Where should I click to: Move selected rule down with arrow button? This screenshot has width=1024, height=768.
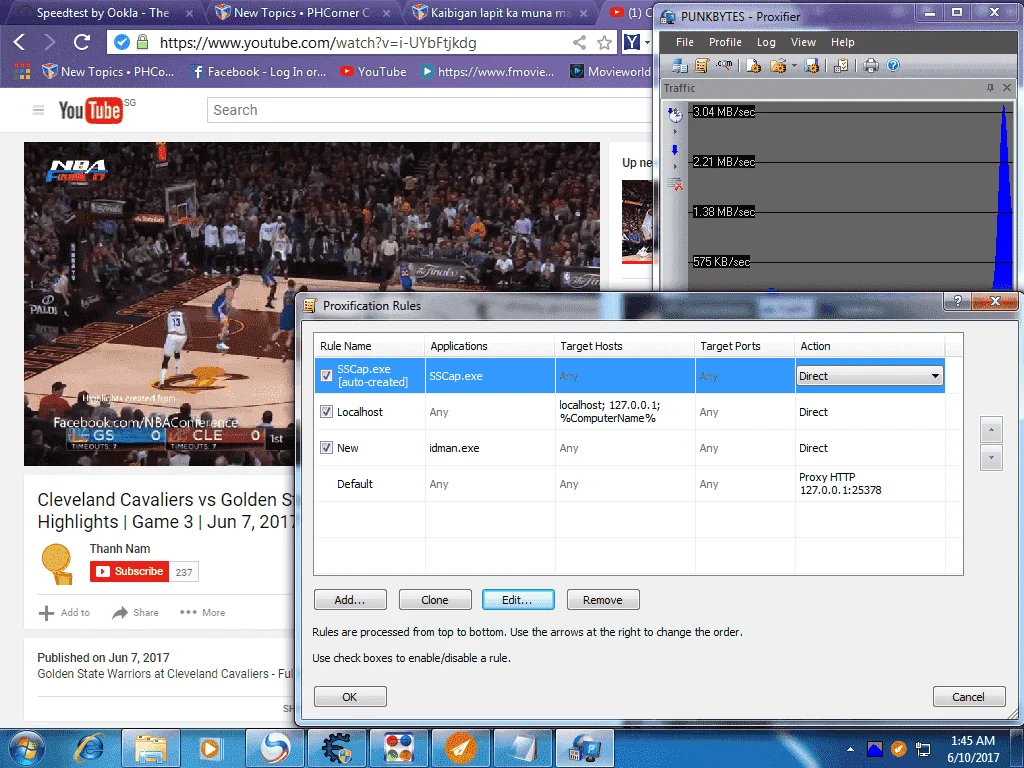(991, 458)
